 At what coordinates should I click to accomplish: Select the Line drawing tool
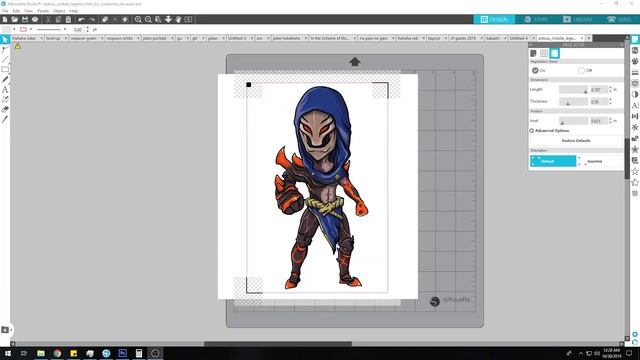[x=5, y=60]
